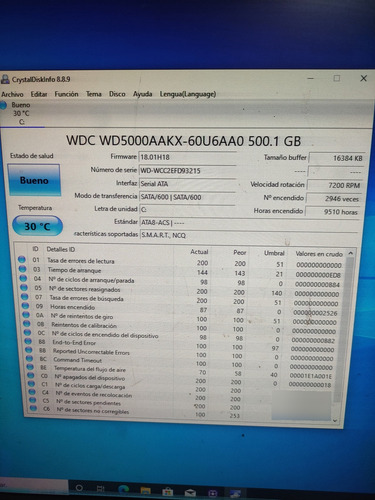The height and width of the screenshot is (500, 375).
Task: Click the status dot for Nº apagados del dispositivo
Action: [31, 375]
